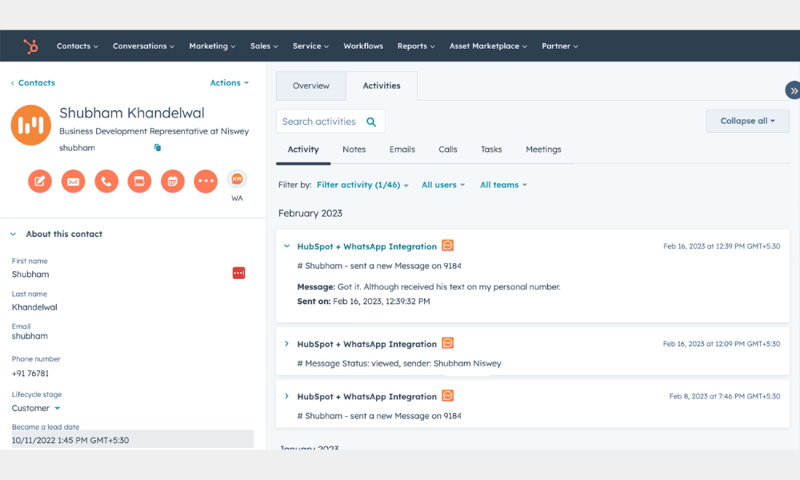The height and width of the screenshot is (480, 800).
Task: Click the Last name value Khandelwal
Action: point(35,307)
